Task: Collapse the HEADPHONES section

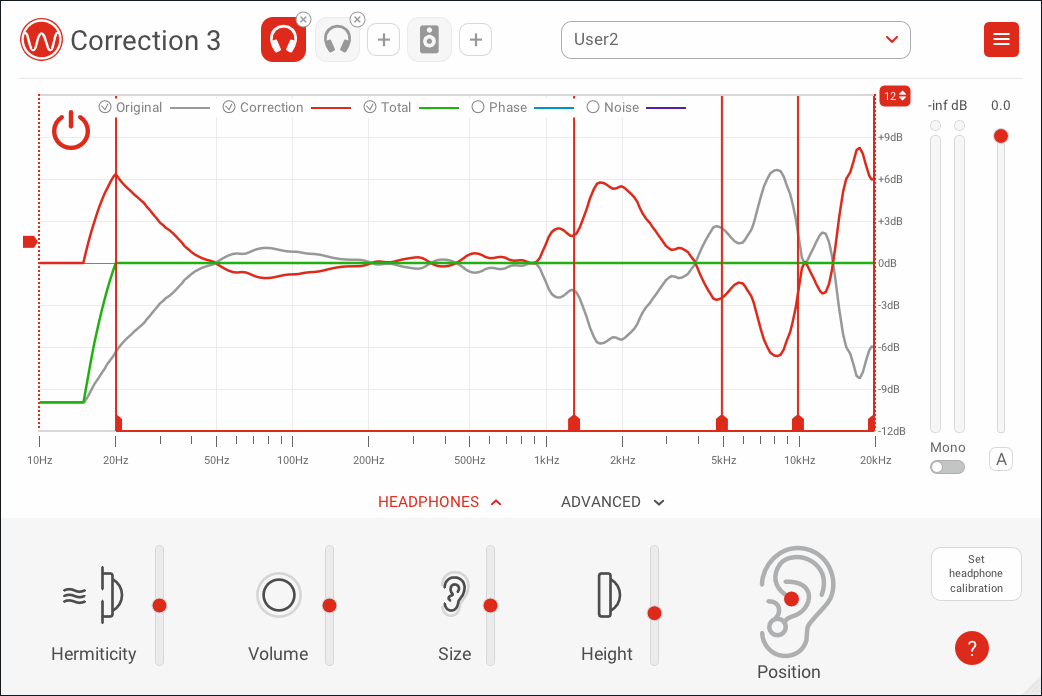Action: [439, 502]
